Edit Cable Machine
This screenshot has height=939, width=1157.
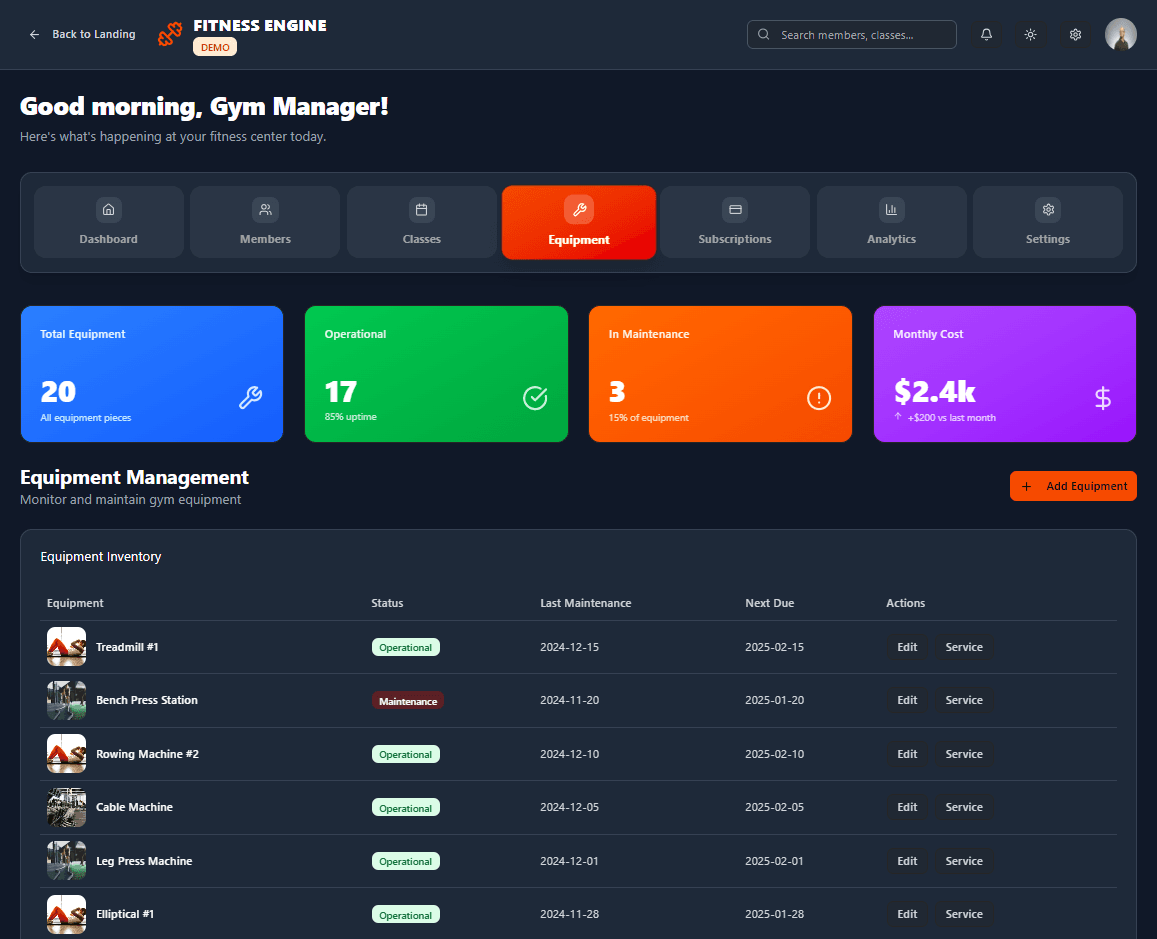pyautogui.click(x=907, y=807)
